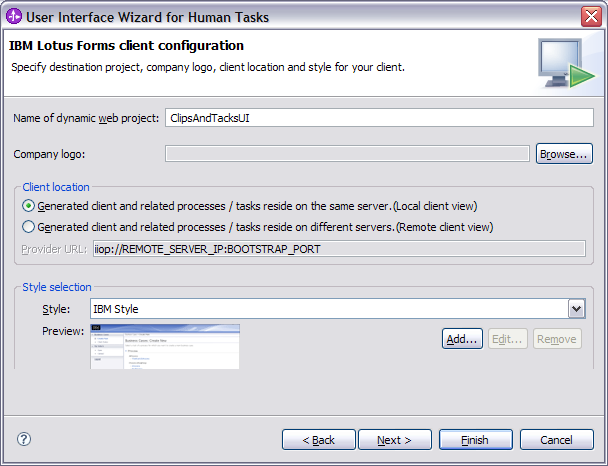Viewport: 608px width, 466px height.
Task: Click the monitor wizard banner image
Action: click(566, 63)
